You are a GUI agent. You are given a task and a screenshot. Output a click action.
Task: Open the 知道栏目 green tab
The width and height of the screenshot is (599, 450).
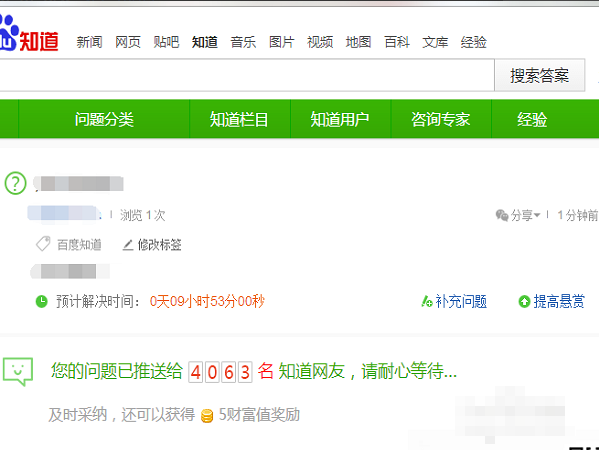tap(239, 119)
